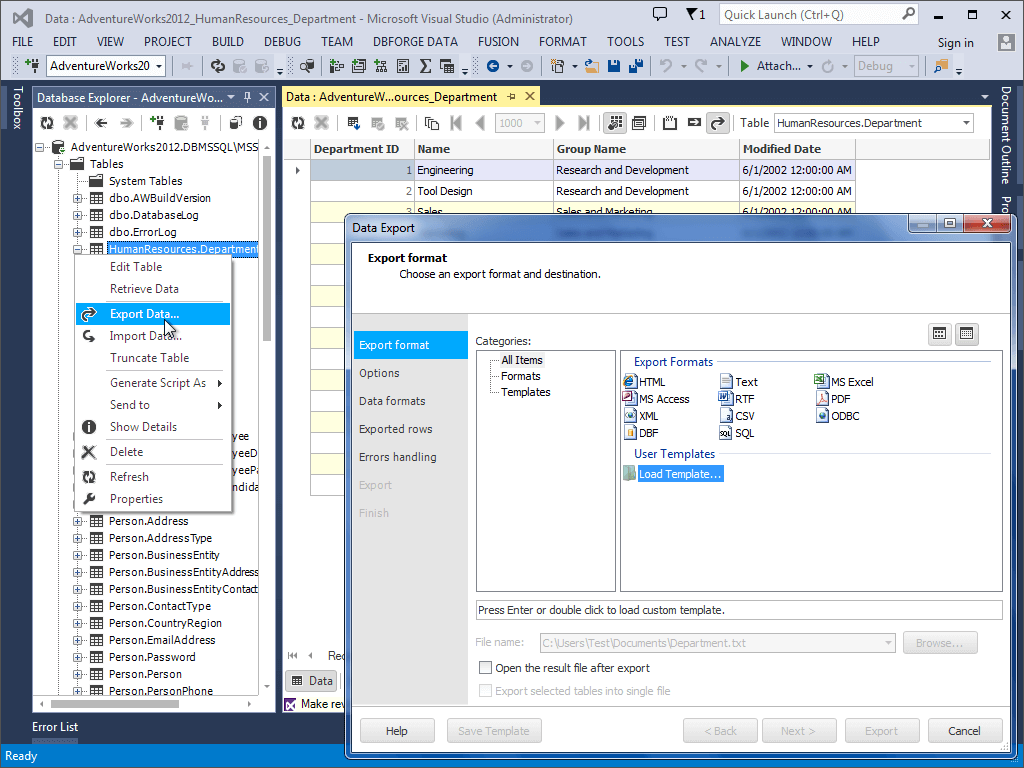Screen dimensions: 1024x768
Task: Click Edit Table in context menu
Action: (153, 266)
